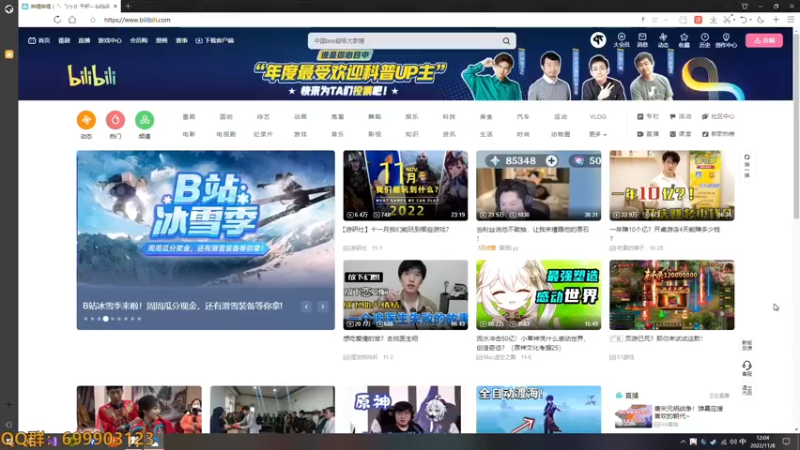Open 赛事 in the top navigation
This screenshot has height=450, width=800.
182,40
